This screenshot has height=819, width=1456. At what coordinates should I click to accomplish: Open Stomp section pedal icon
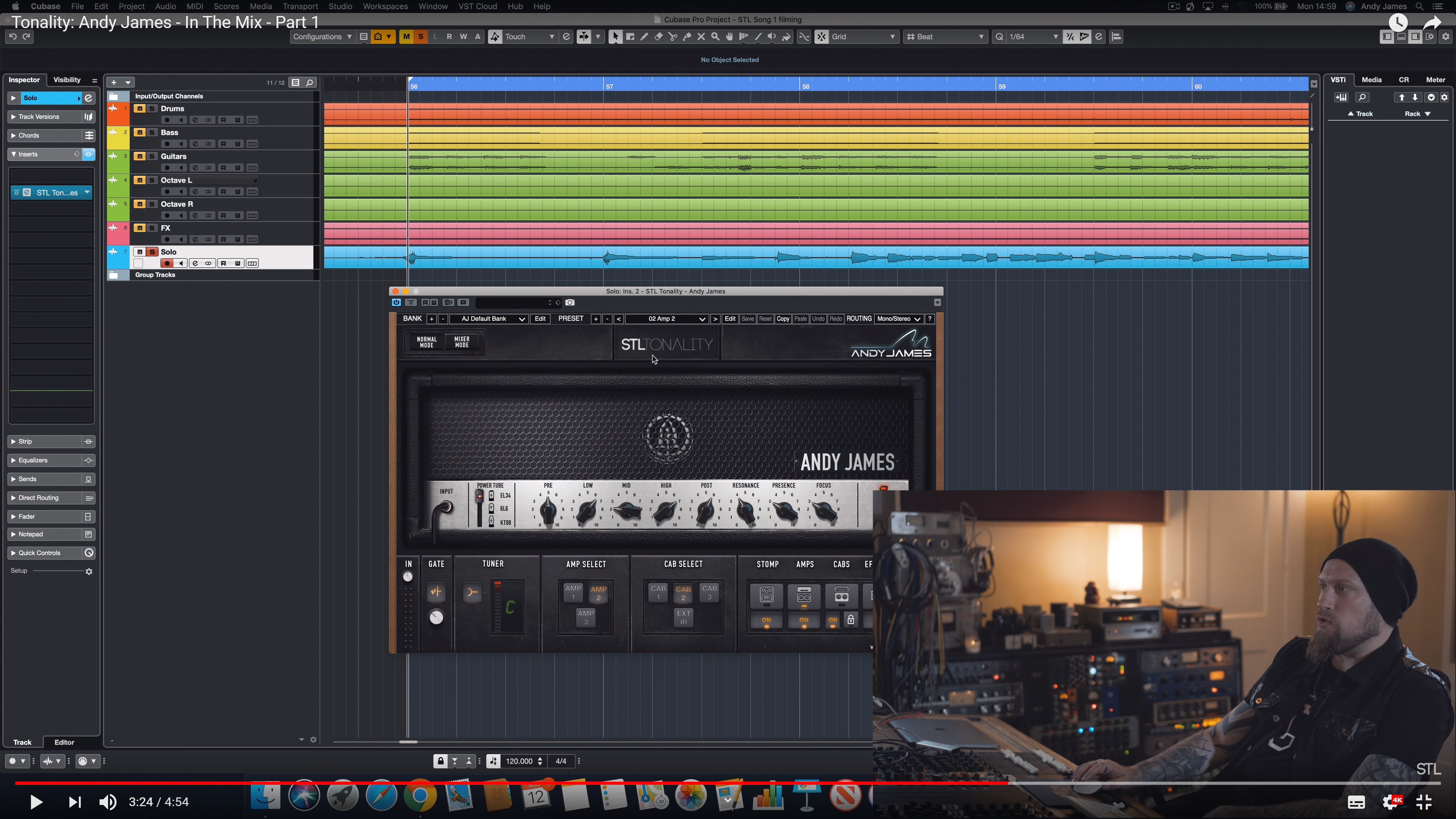coord(766,595)
